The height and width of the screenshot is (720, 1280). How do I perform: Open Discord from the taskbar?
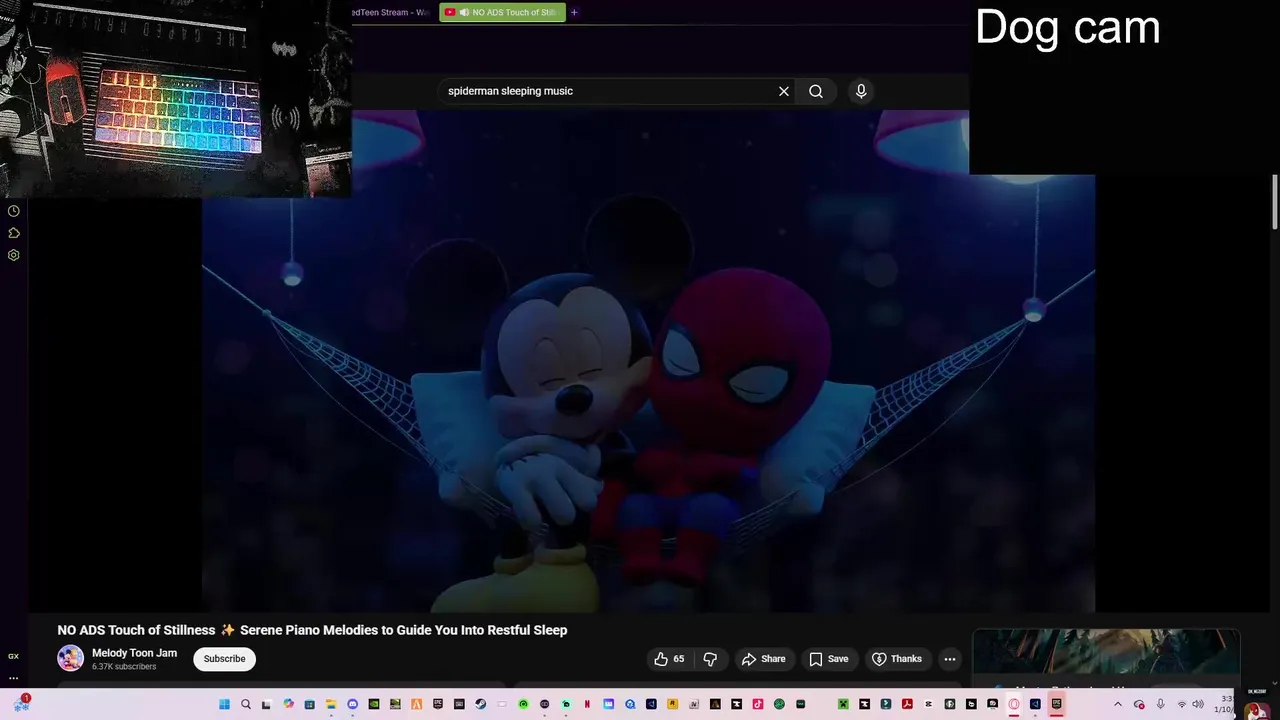point(352,704)
